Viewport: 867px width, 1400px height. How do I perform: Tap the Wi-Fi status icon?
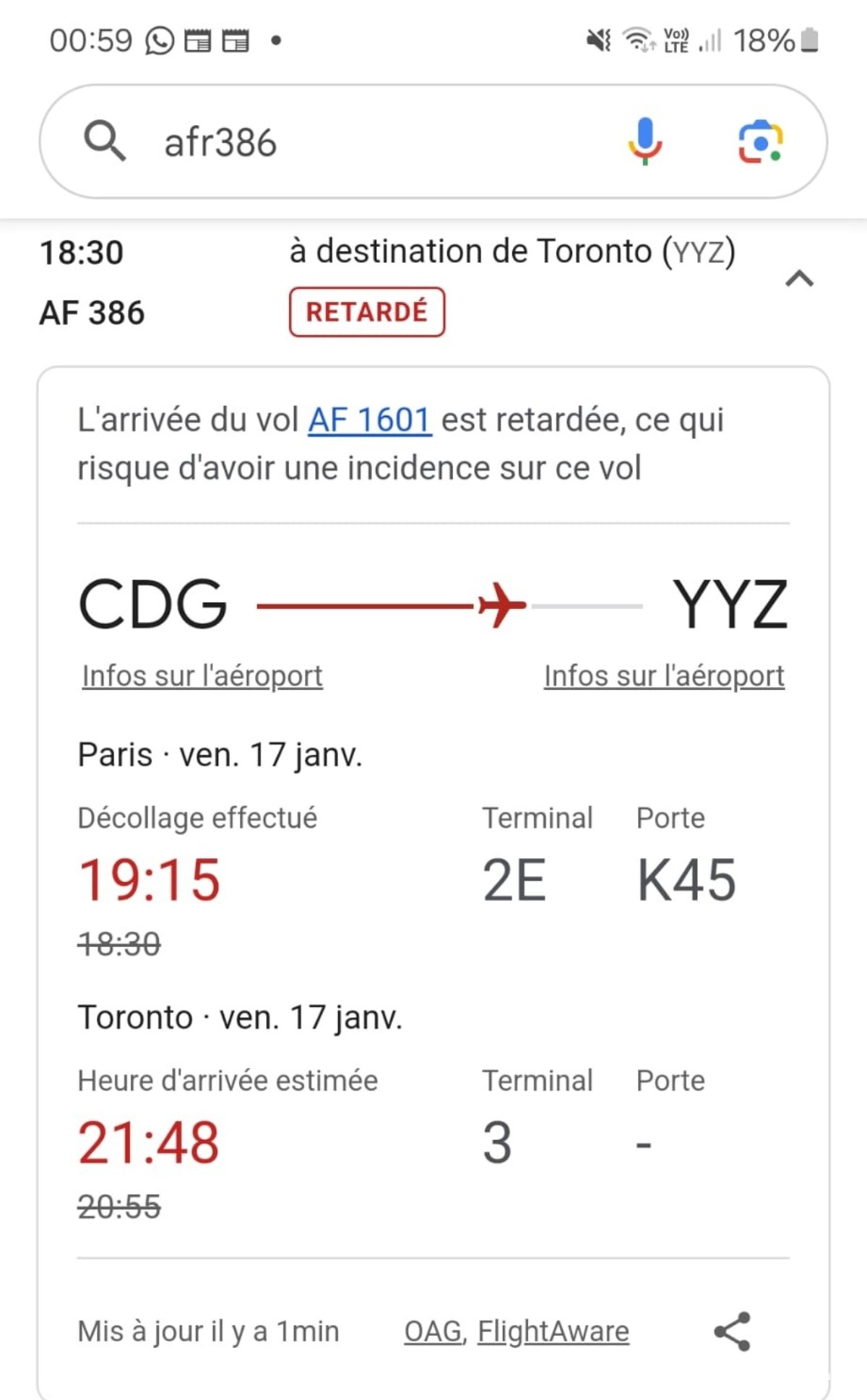638,40
